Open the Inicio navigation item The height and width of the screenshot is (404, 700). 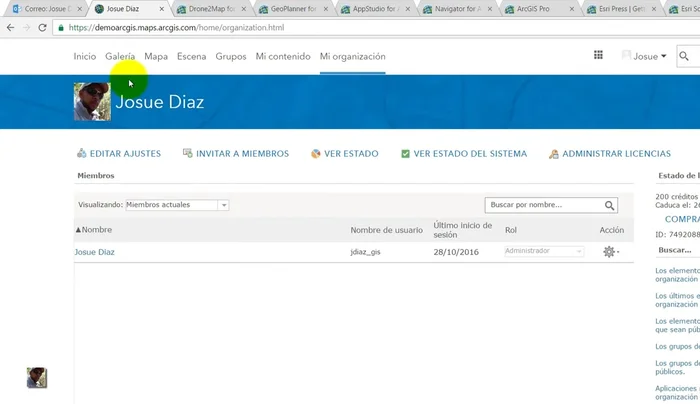pyautogui.click(x=85, y=57)
